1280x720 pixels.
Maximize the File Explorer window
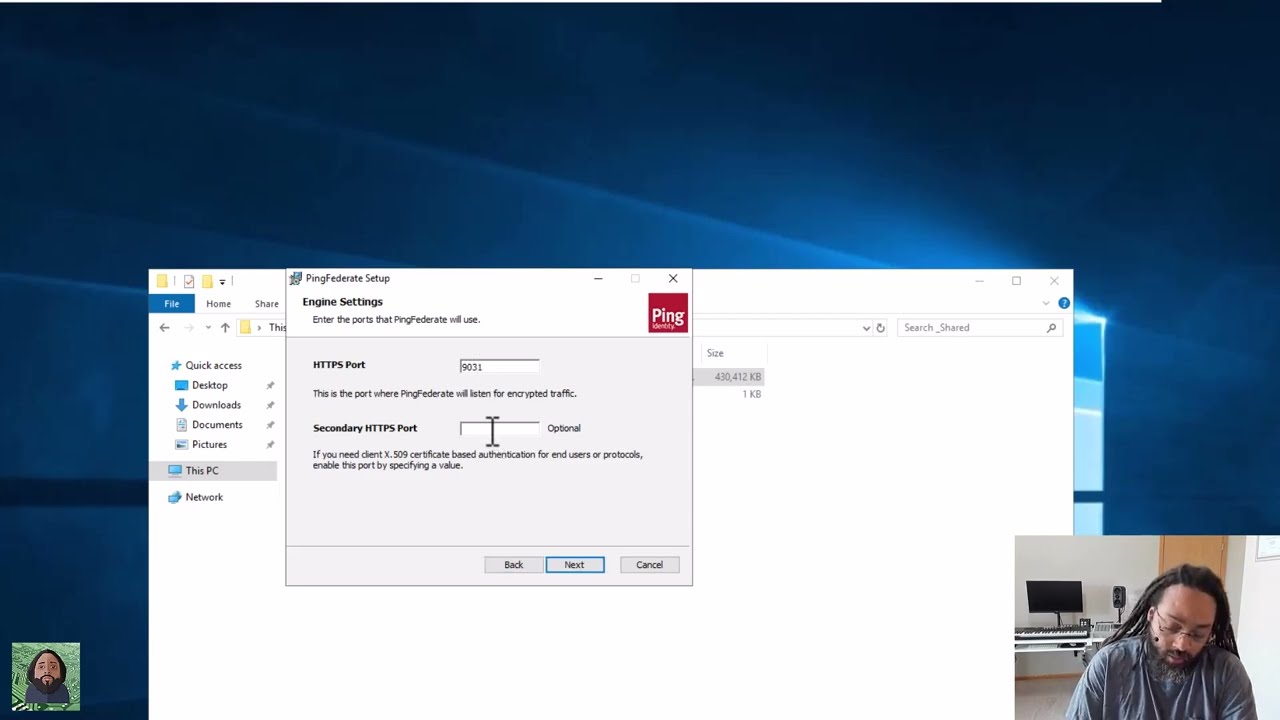[x=1016, y=281]
